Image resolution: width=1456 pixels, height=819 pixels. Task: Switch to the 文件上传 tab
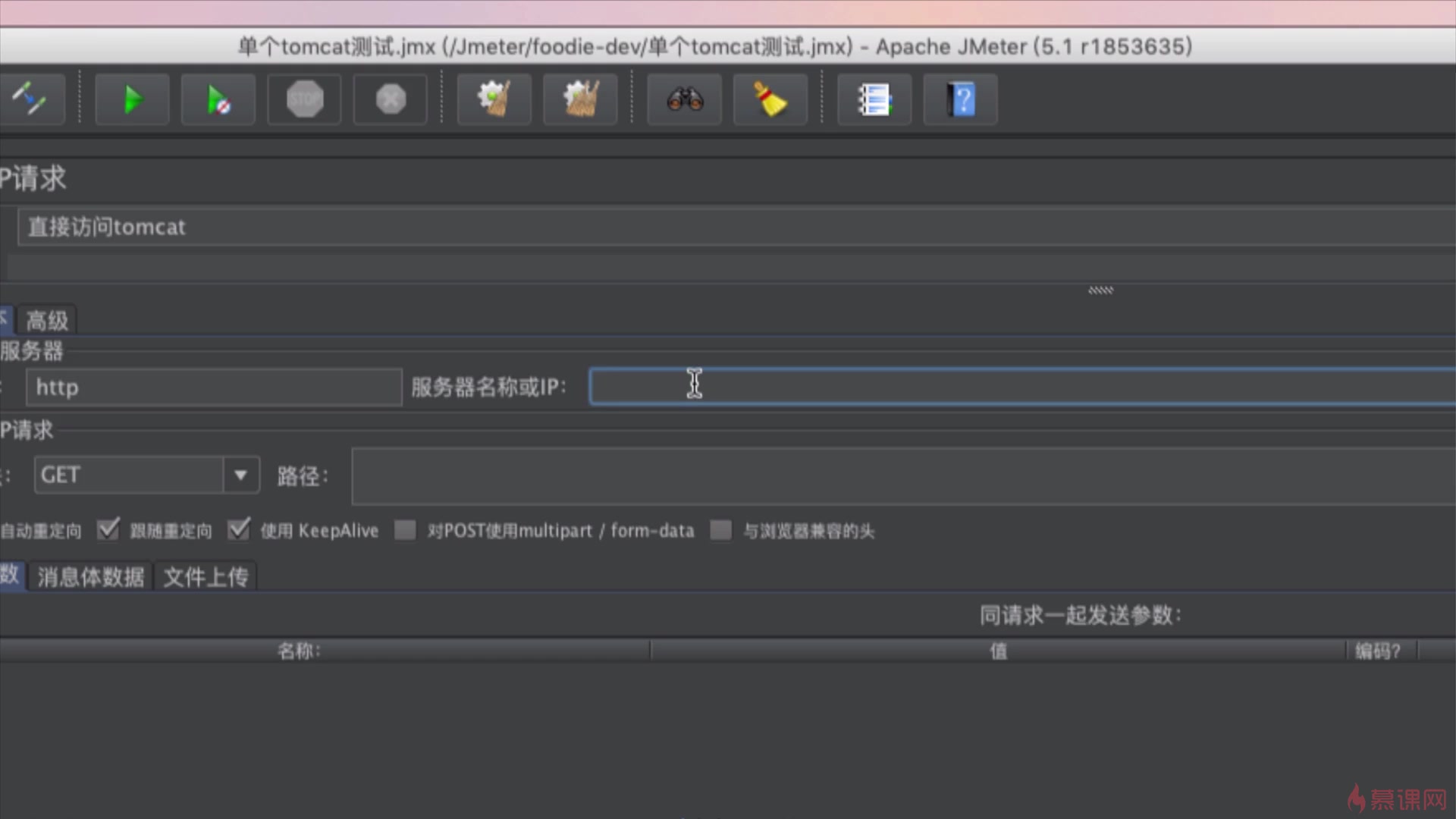click(206, 577)
